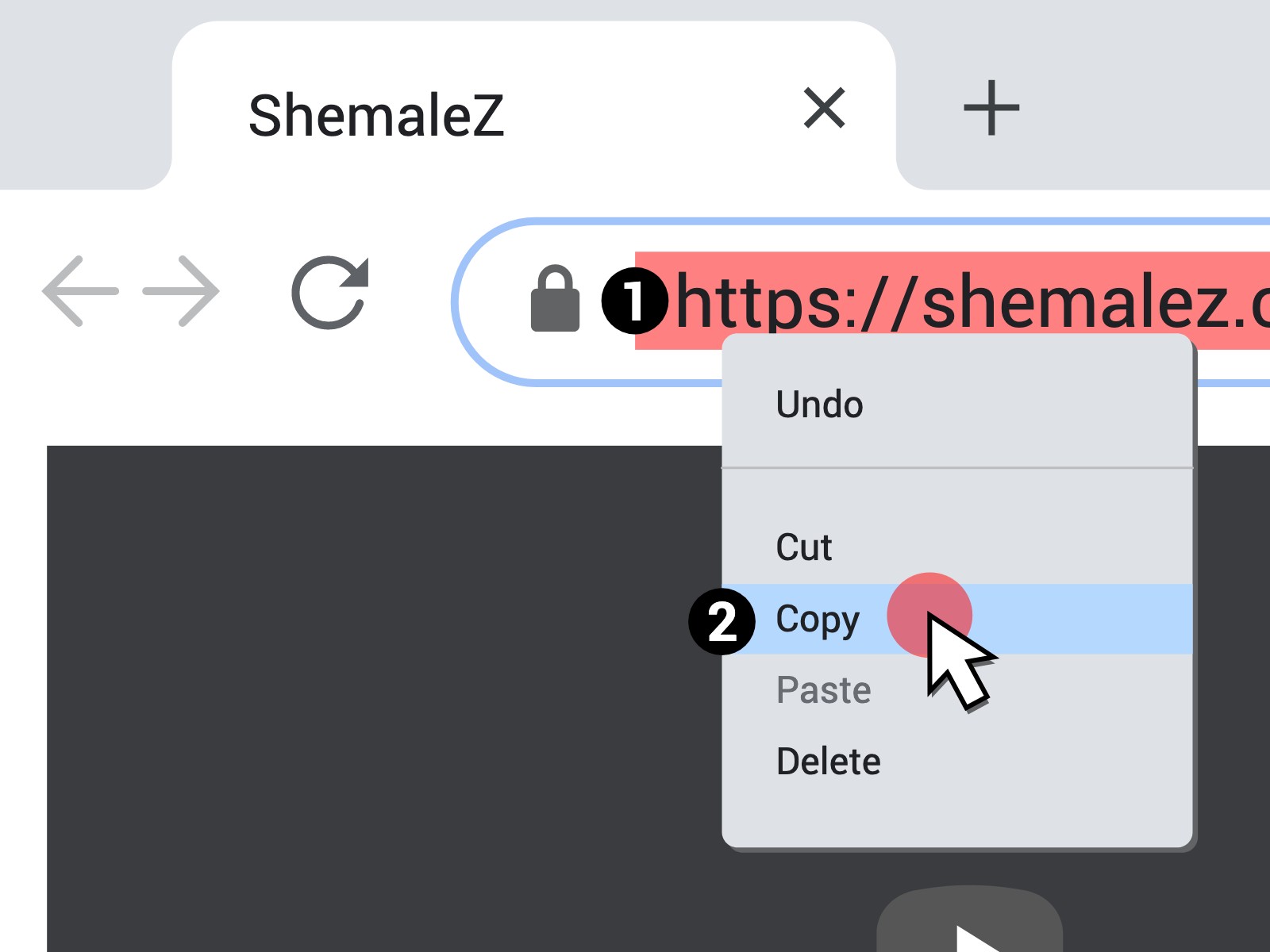
Task: Click the padlock site security icon
Action: 555,298
